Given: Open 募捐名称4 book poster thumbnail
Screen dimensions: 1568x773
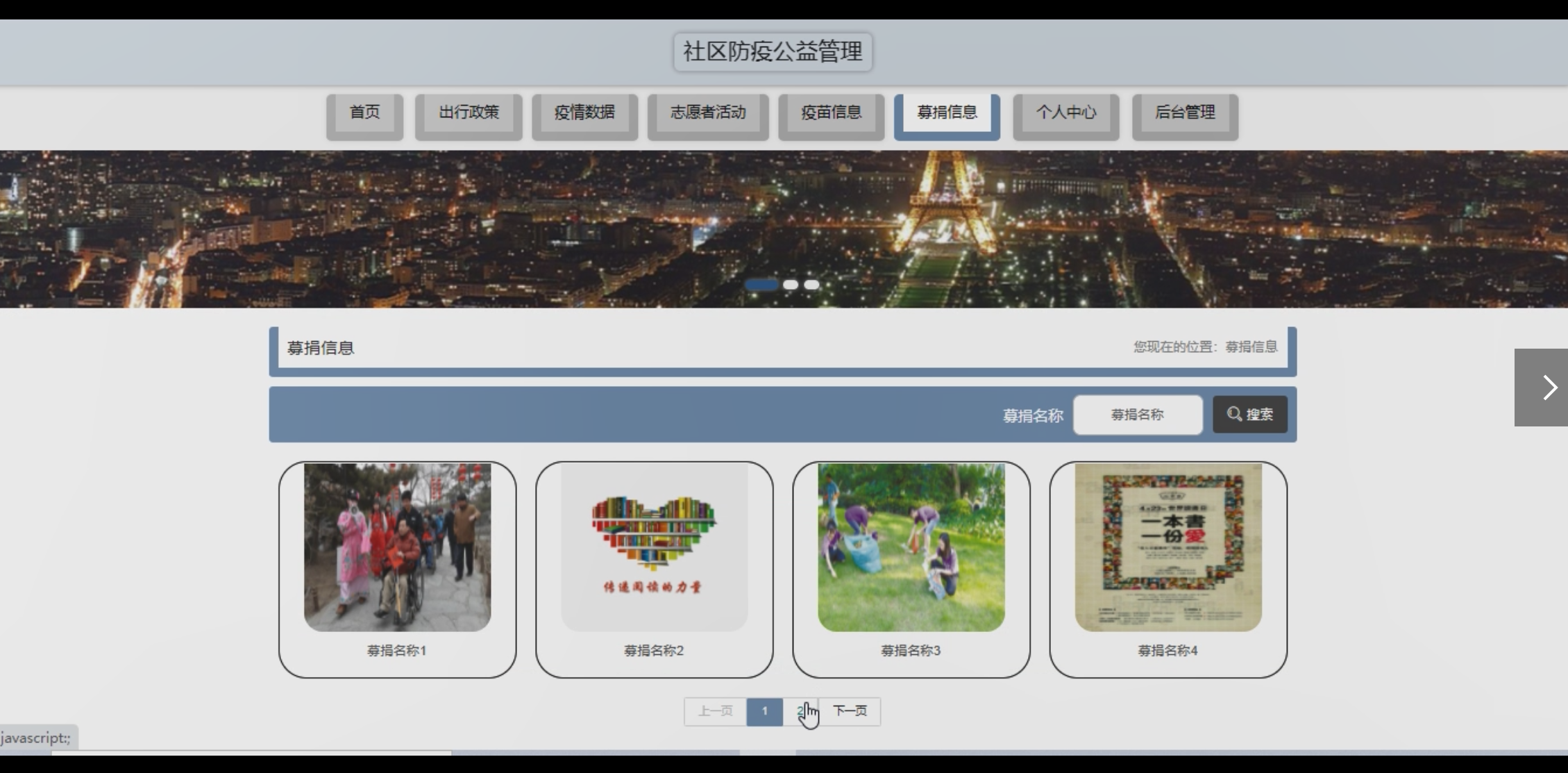Looking at the screenshot, I should (x=1168, y=547).
